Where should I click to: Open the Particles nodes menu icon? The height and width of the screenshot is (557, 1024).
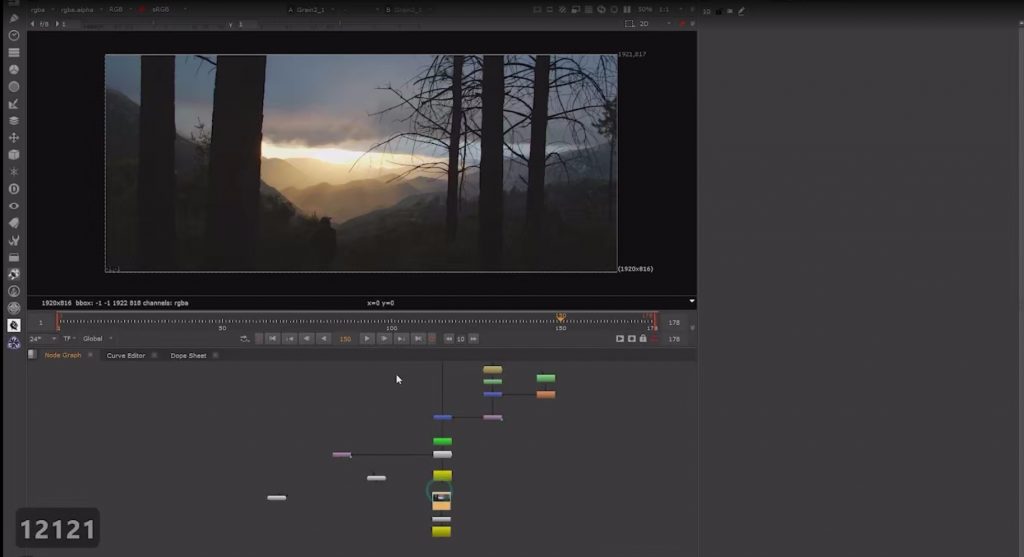click(x=14, y=172)
